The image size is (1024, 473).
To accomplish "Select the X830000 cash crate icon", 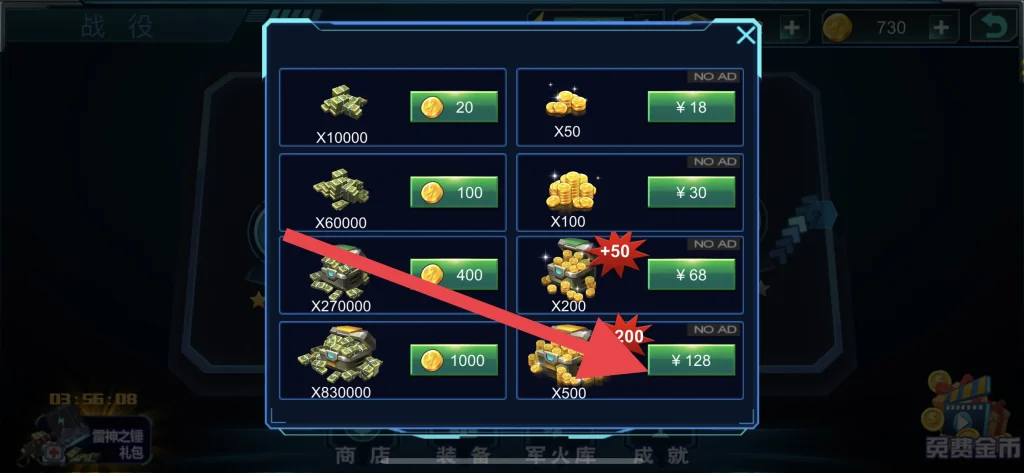I will pos(340,355).
